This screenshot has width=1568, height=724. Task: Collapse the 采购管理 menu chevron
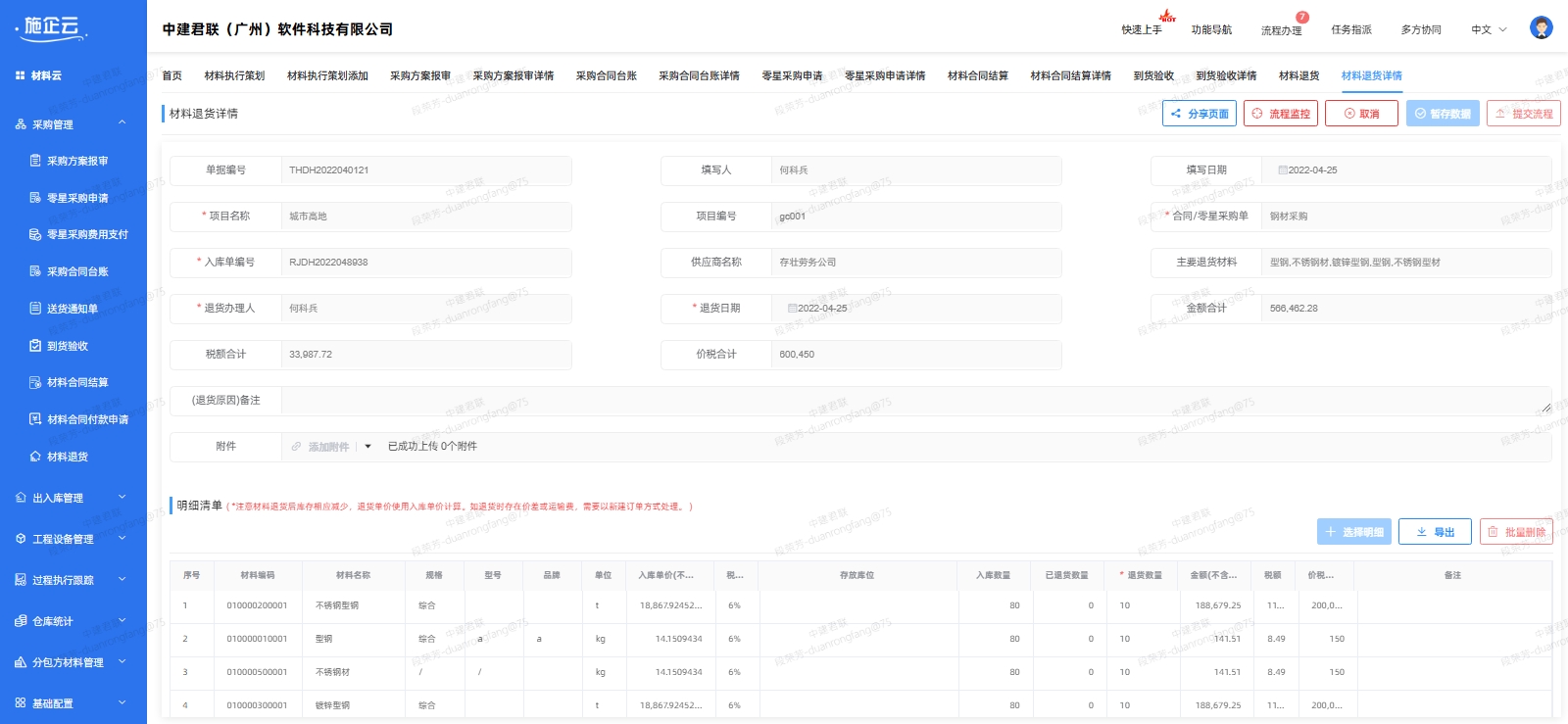coord(122,123)
